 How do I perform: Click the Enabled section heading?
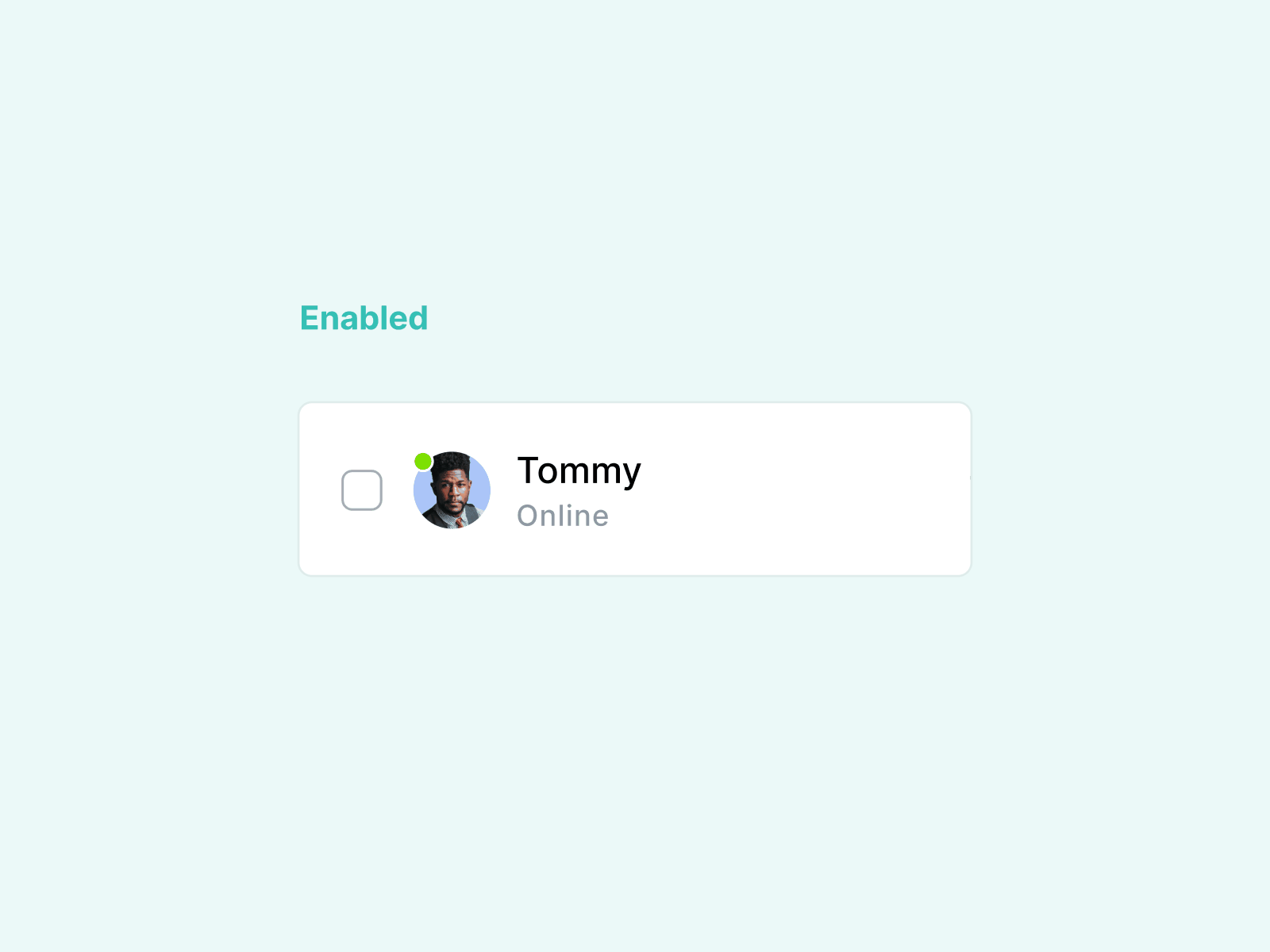pos(365,317)
